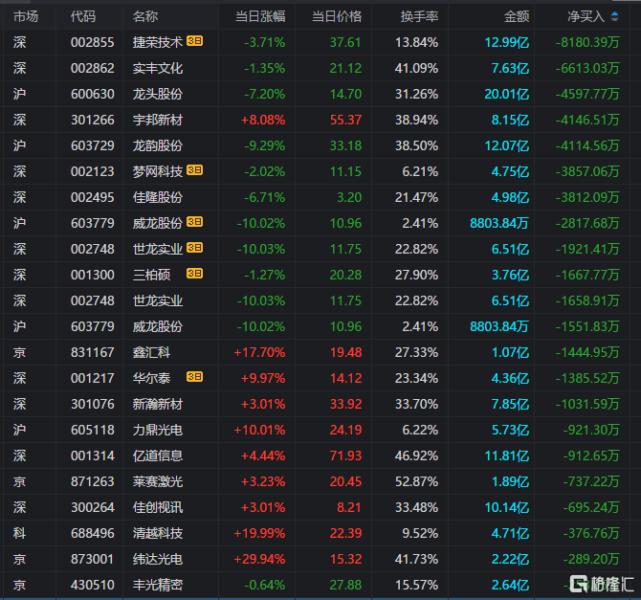Open stock 龙韵股份

click(x=157, y=146)
